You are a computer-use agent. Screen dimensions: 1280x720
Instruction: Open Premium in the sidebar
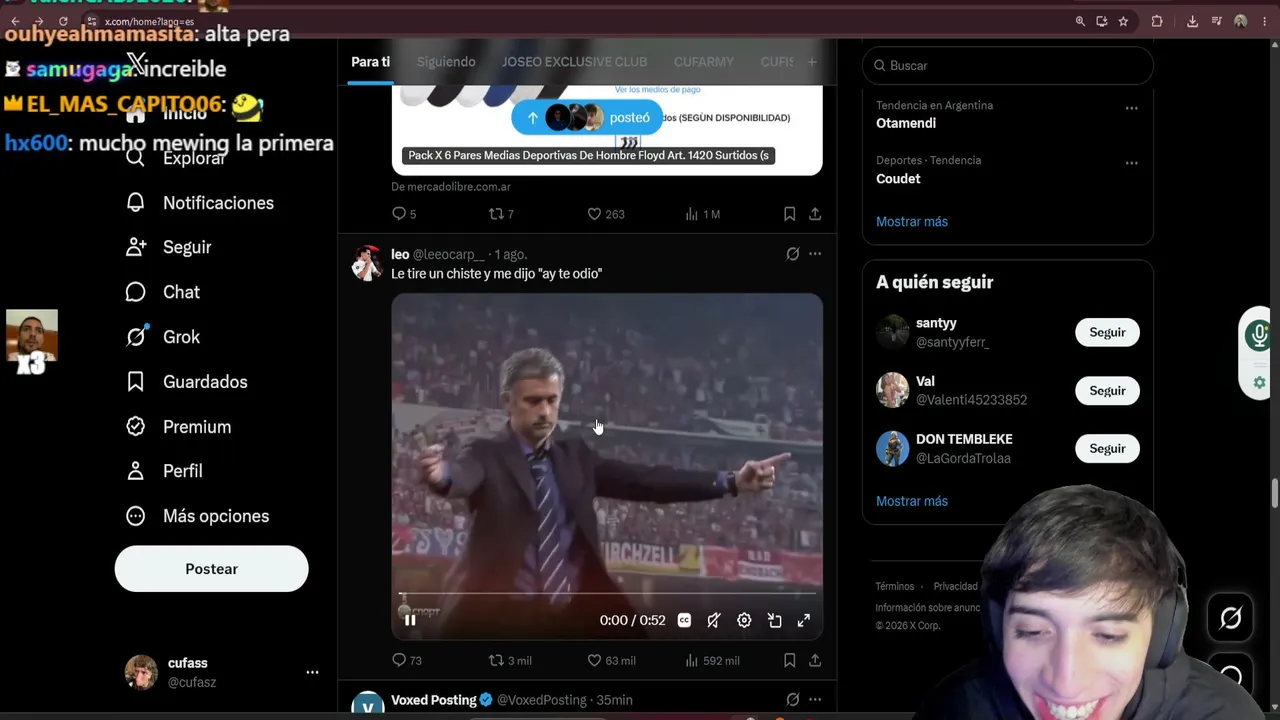(179, 427)
